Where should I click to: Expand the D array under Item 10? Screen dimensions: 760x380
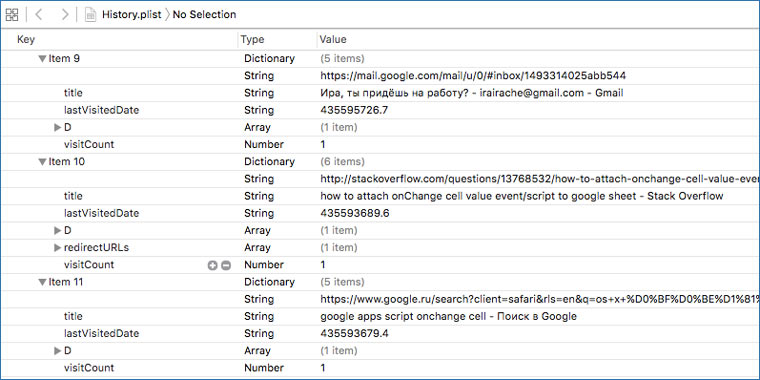pyautogui.click(x=58, y=231)
